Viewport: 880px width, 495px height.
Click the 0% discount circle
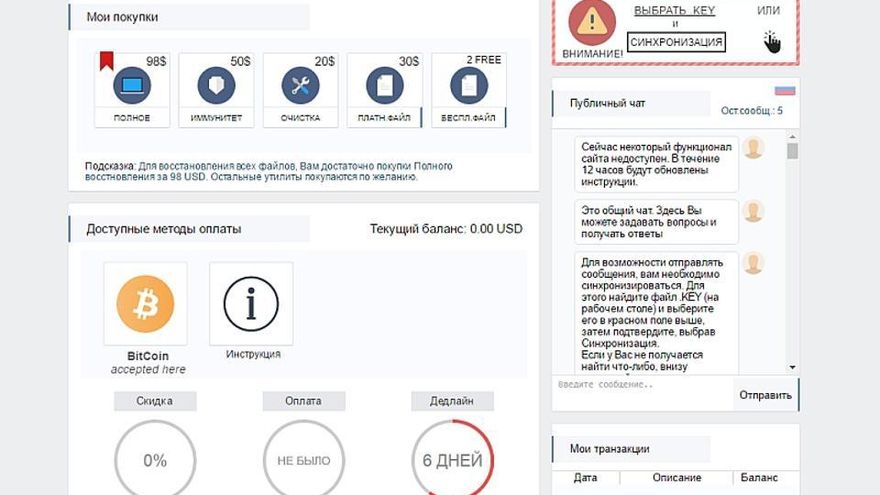pyautogui.click(x=155, y=460)
